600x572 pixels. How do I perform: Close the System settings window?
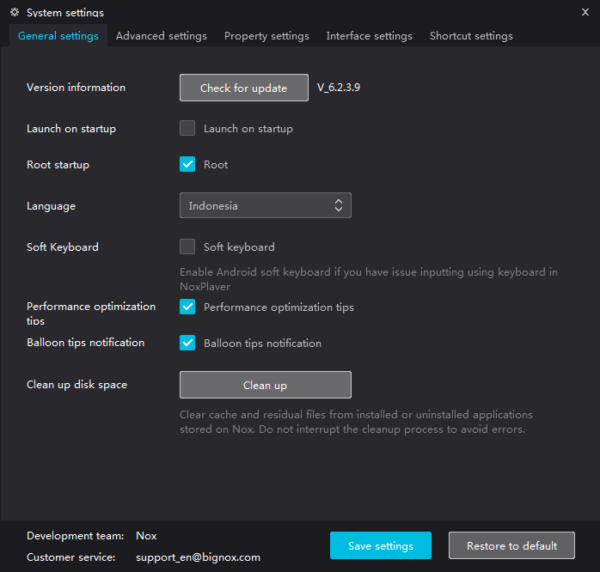click(585, 12)
